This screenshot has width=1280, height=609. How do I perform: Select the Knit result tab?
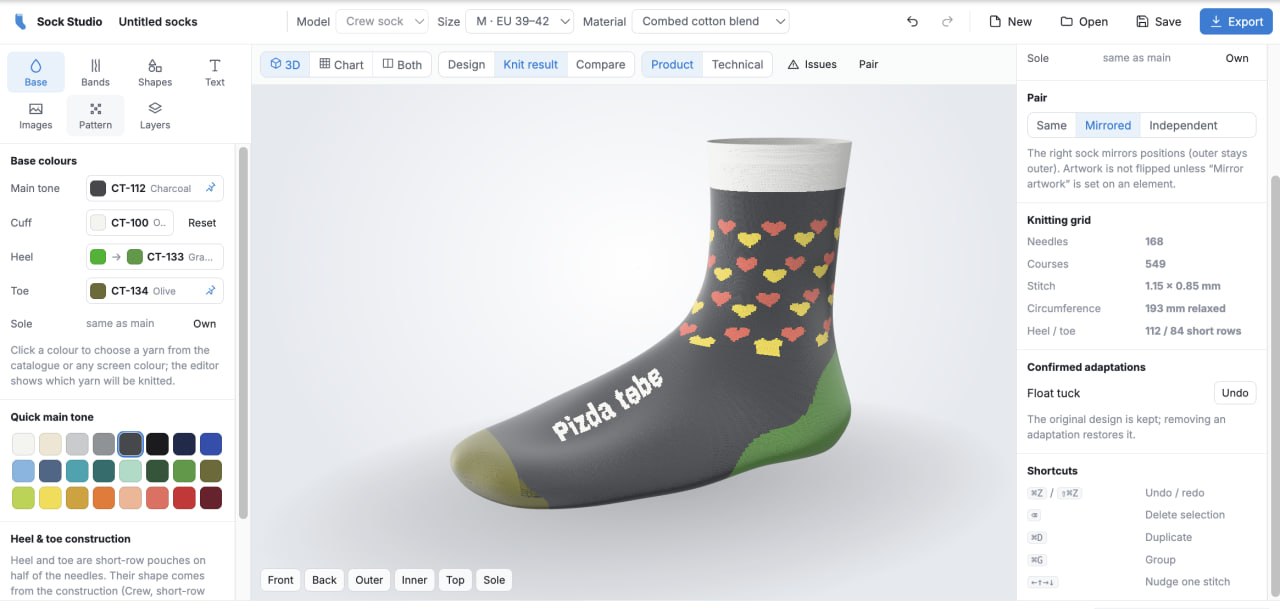(530, 64)
